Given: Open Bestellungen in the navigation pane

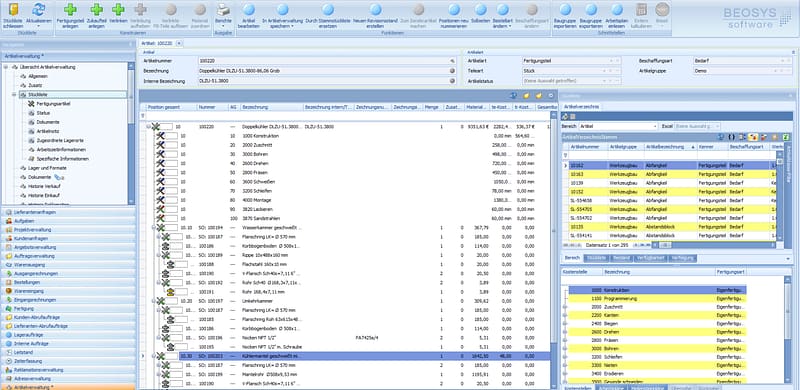Looking at the screenshot, I should tap(68, 282).
